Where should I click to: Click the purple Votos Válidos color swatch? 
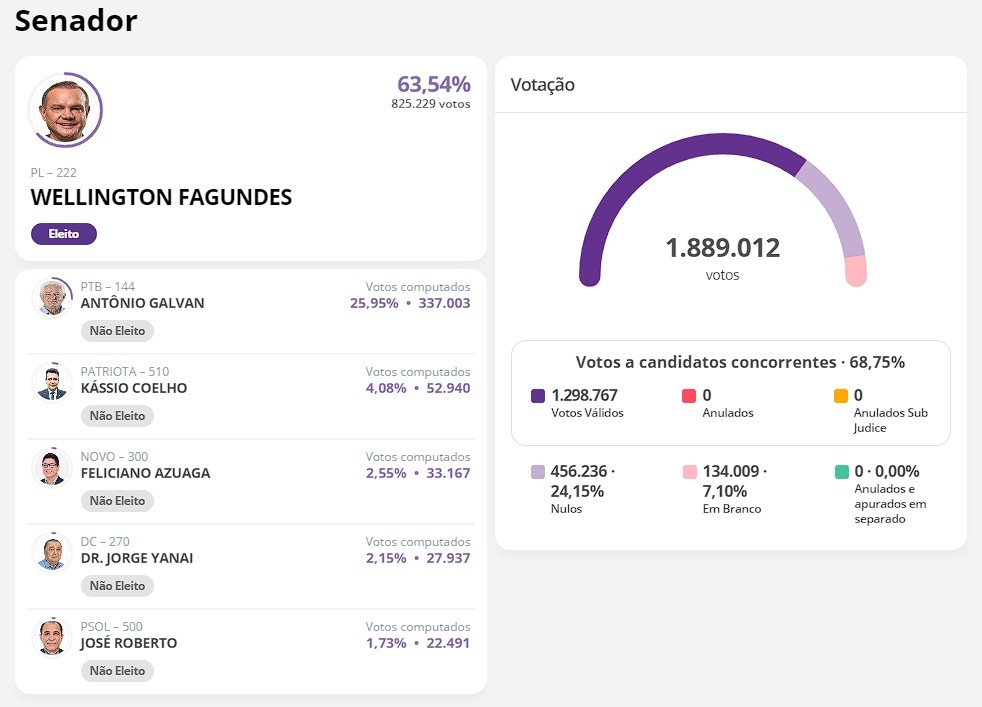point(538,396)
